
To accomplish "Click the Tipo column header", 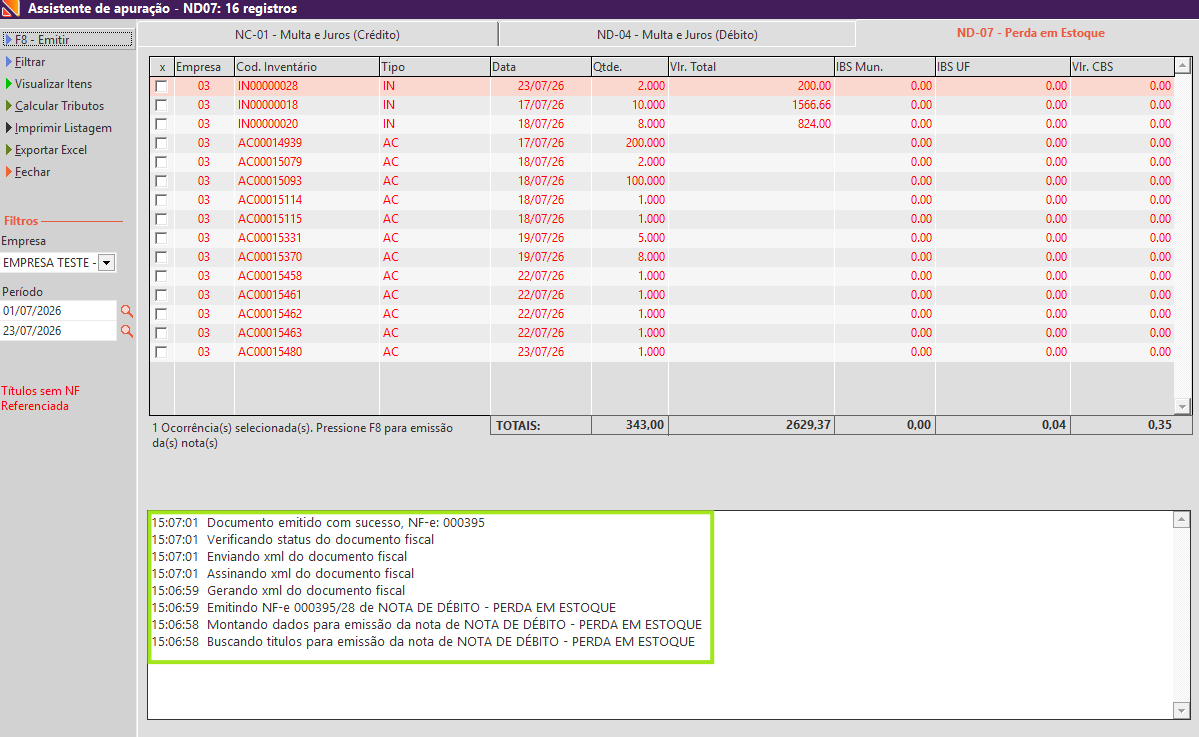I will (434, 67).
